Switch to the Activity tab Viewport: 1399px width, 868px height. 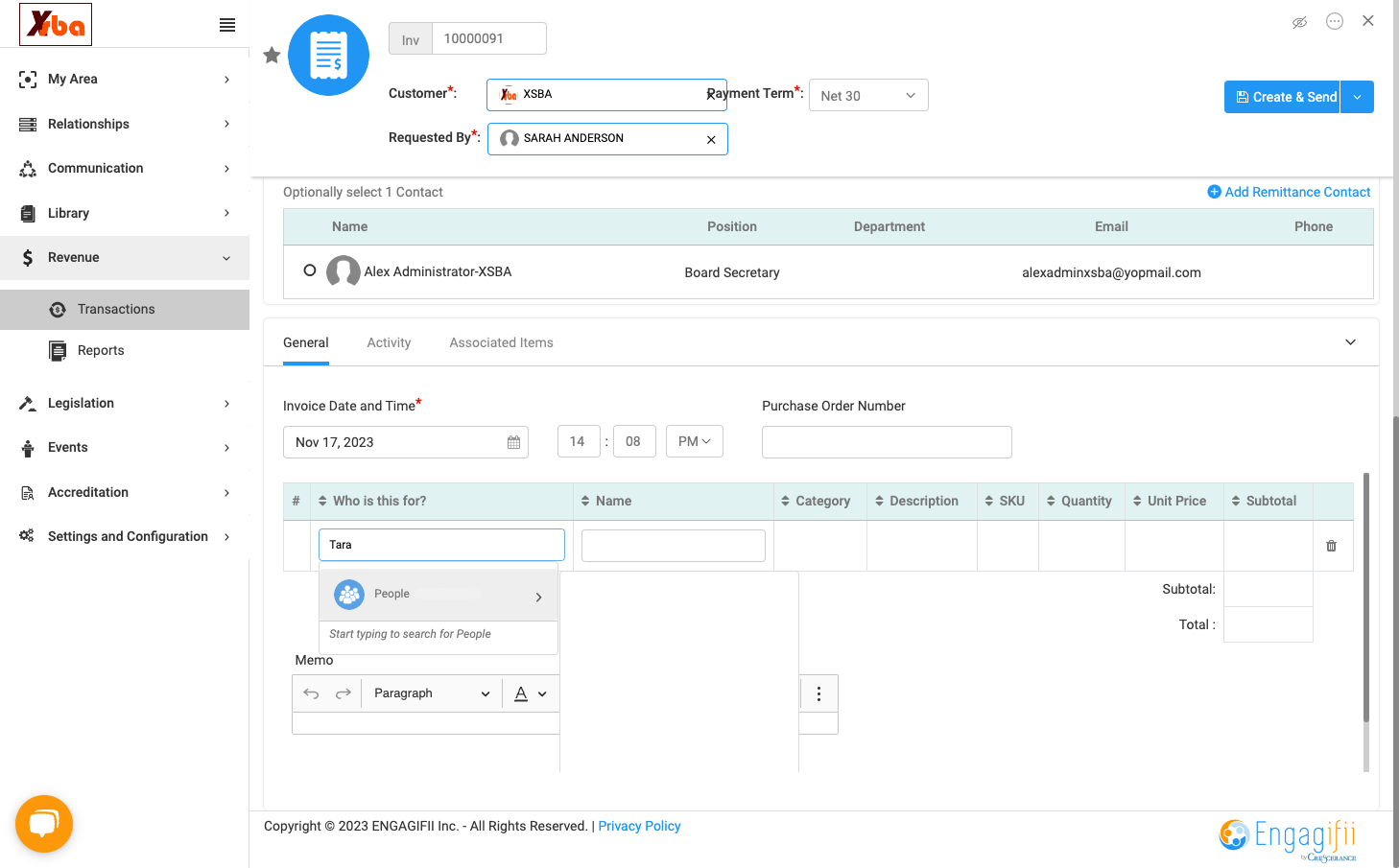(x=389, y=342)
